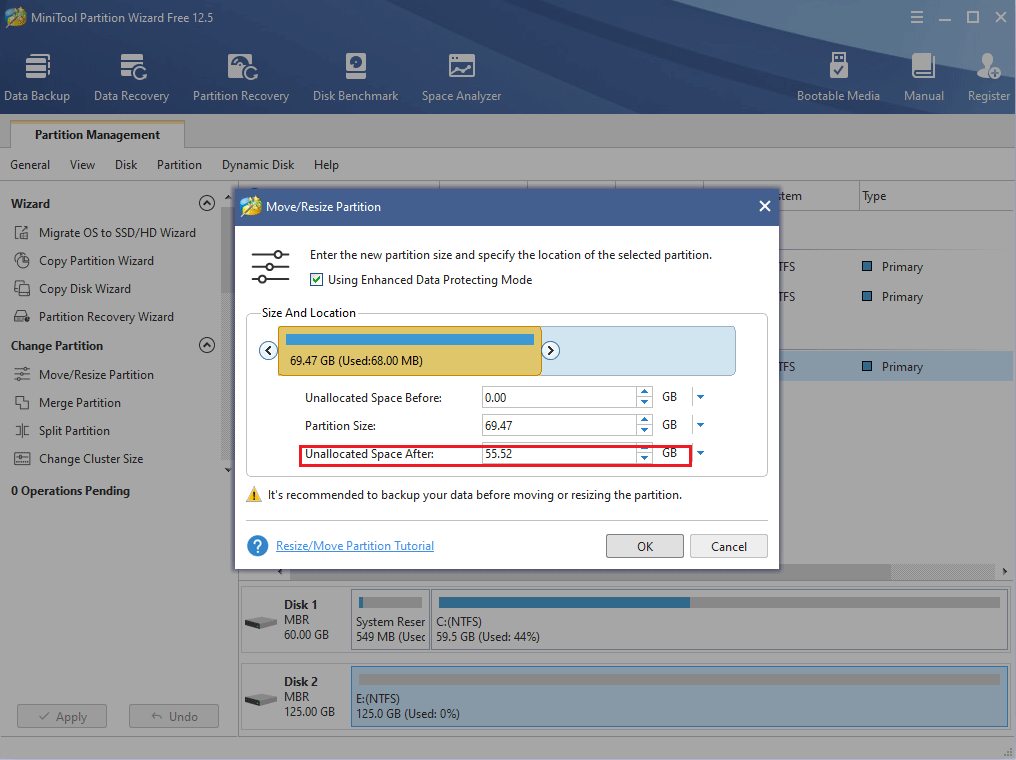Collapse the Change Partition section
This screenshot has height=760, width=1016.
[207, 345]
